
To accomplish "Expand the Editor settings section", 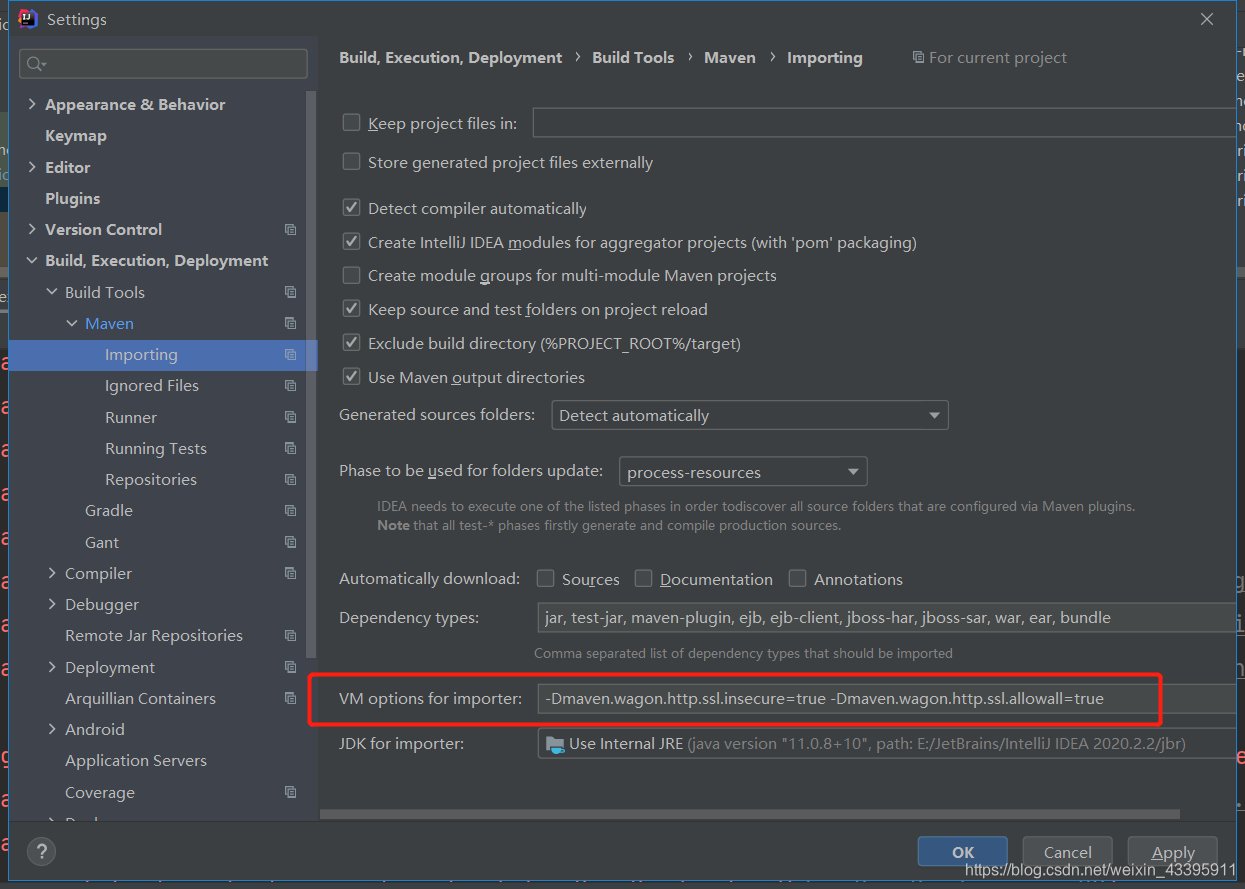I will point(32,167).
